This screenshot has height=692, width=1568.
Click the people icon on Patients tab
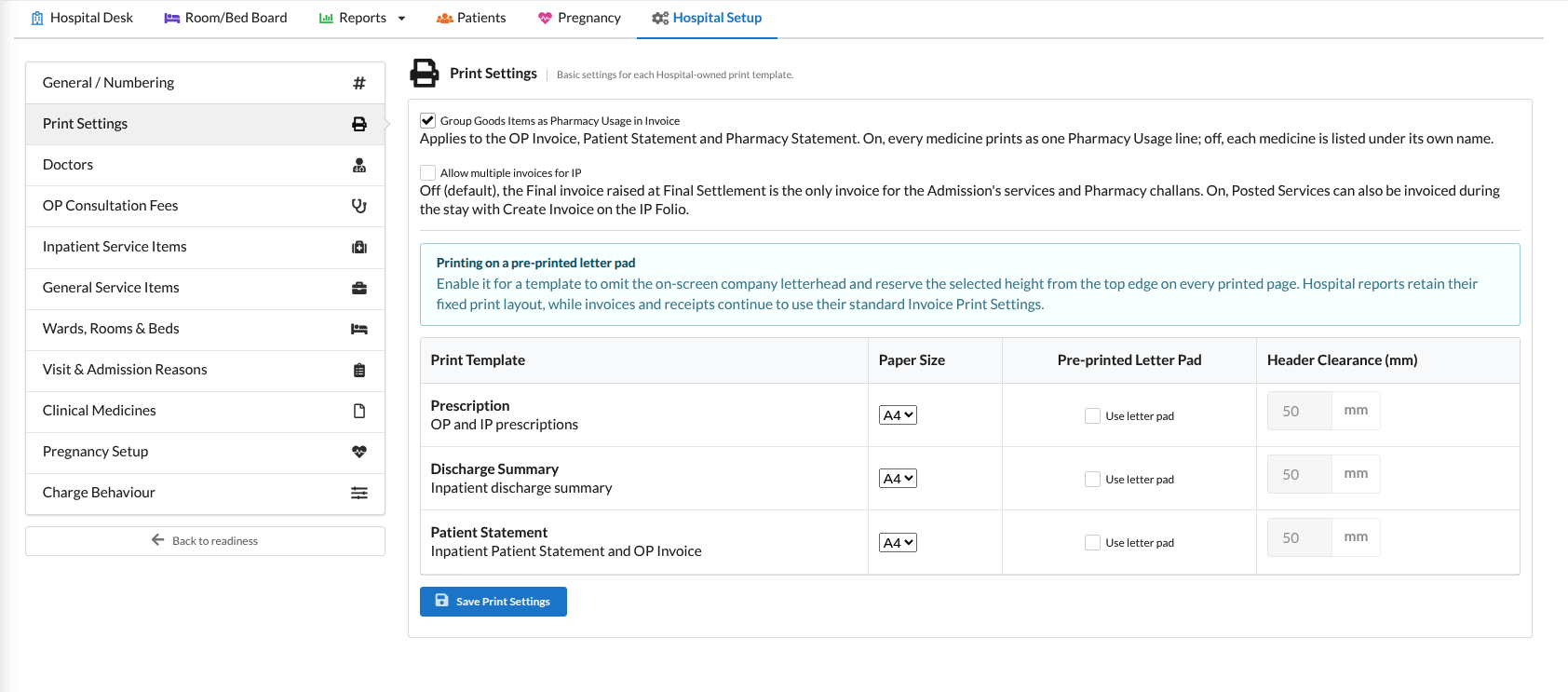445,18
